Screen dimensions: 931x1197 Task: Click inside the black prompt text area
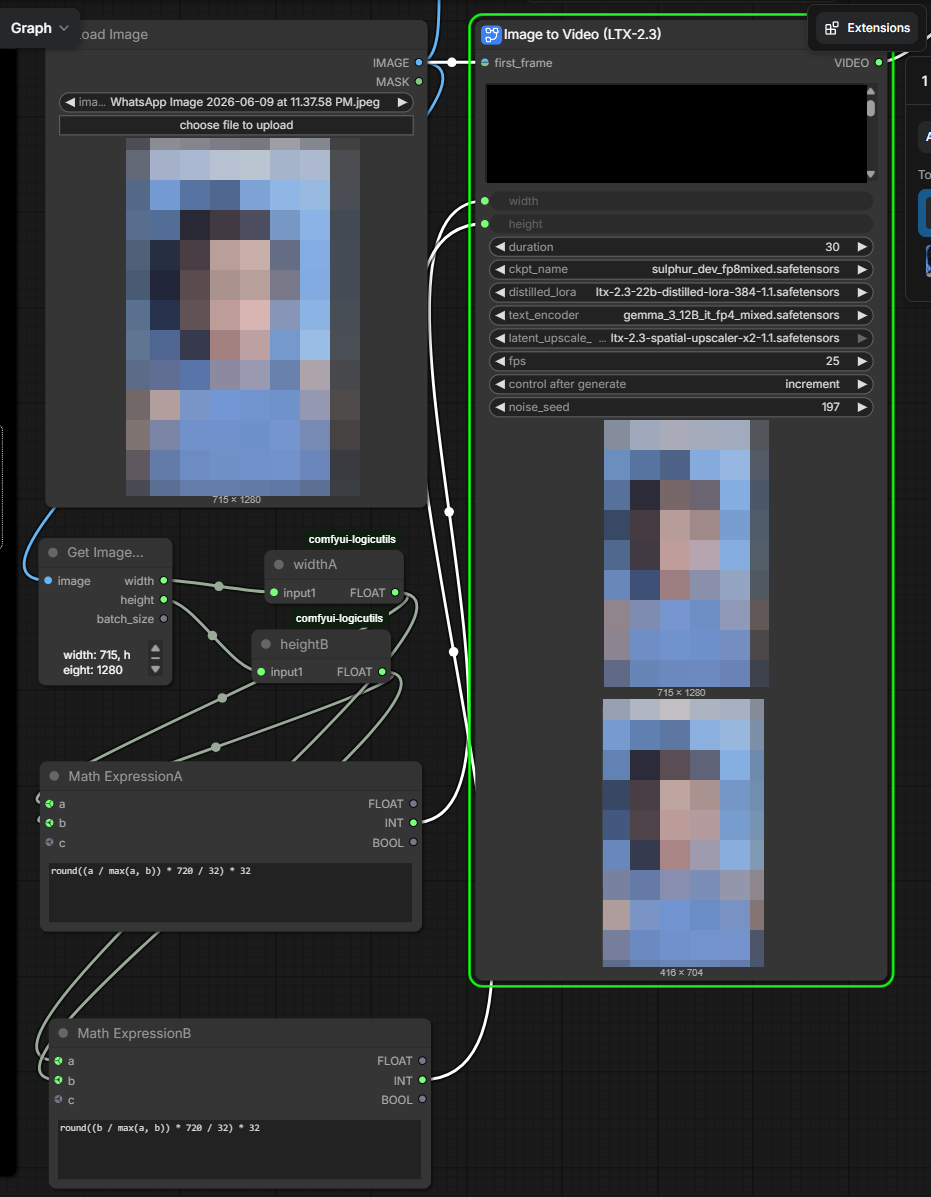pyautogui.click(x=676, y=133)
